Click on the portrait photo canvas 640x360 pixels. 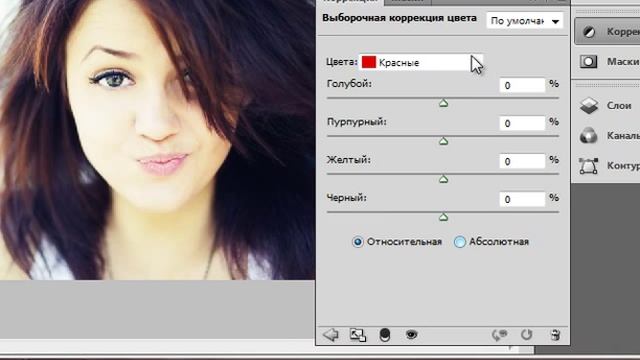tap(158, 140)
